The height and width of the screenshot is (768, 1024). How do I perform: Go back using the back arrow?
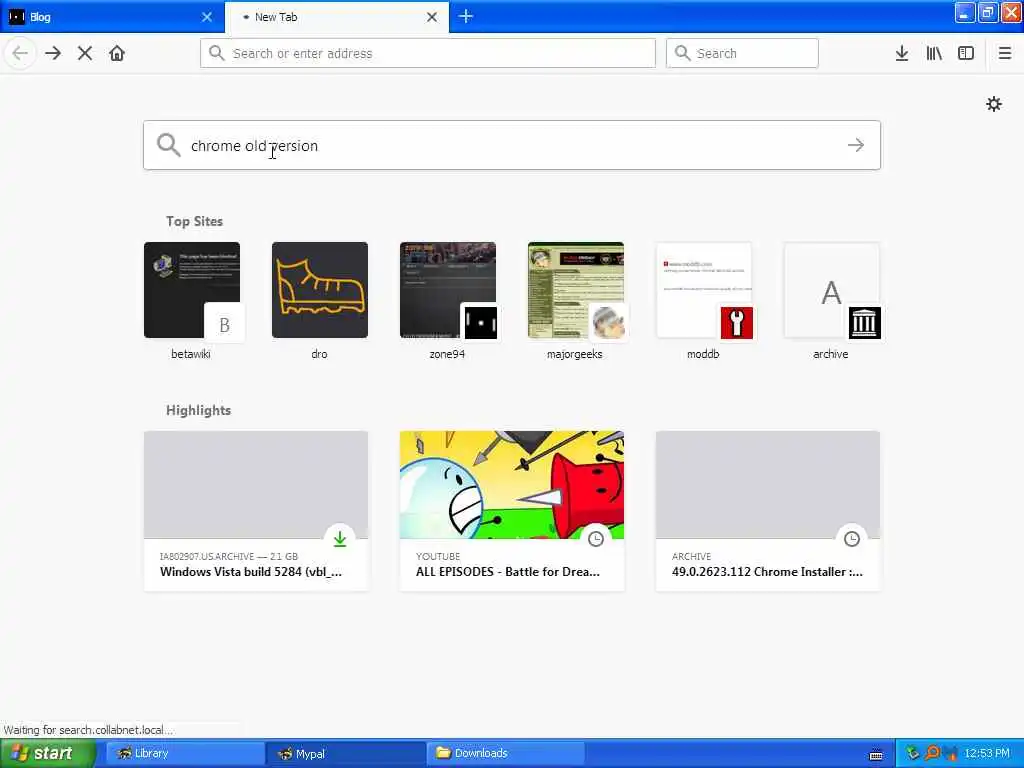[20, 53]
